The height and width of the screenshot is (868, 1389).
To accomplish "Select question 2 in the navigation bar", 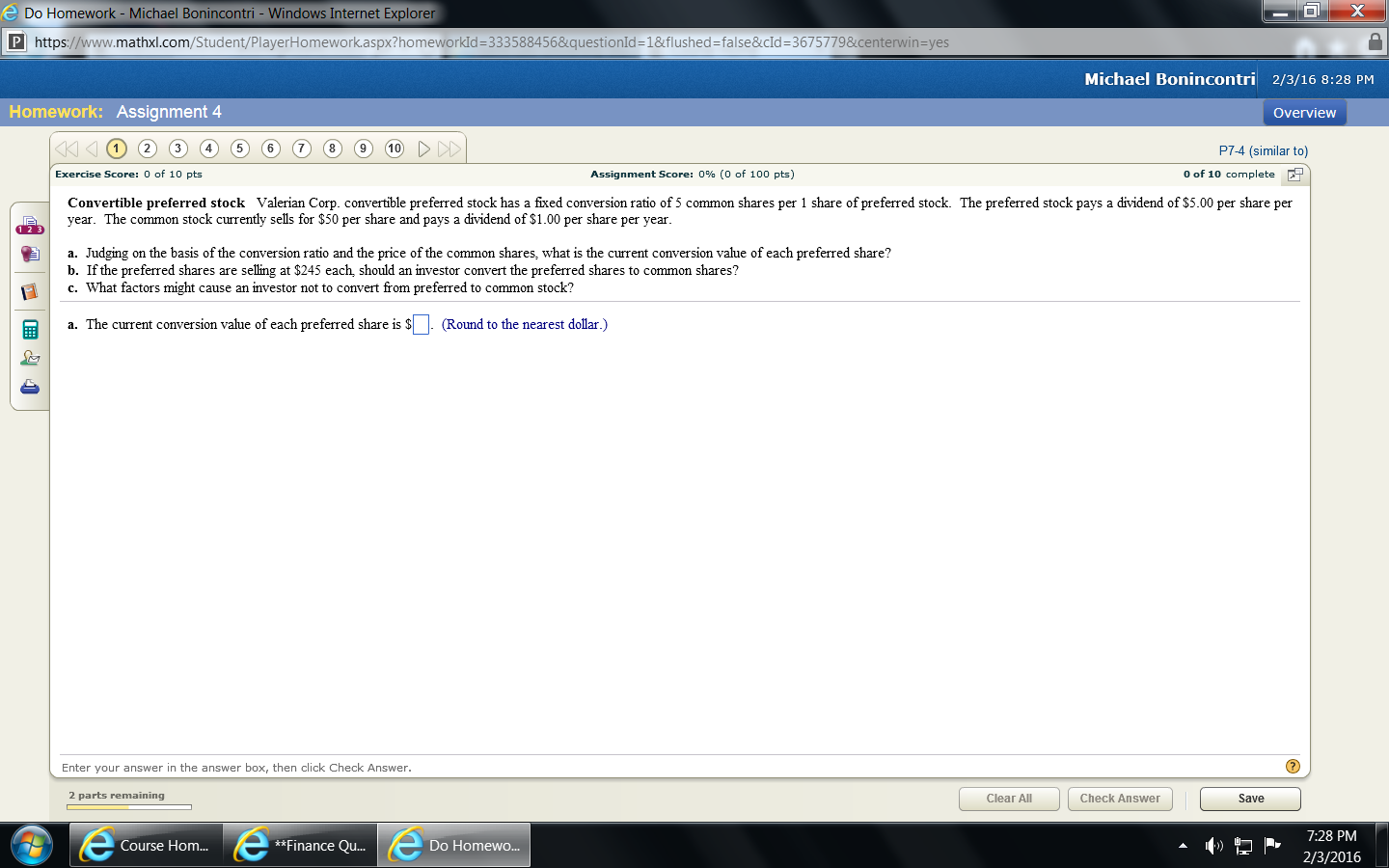I will point(147,149).
